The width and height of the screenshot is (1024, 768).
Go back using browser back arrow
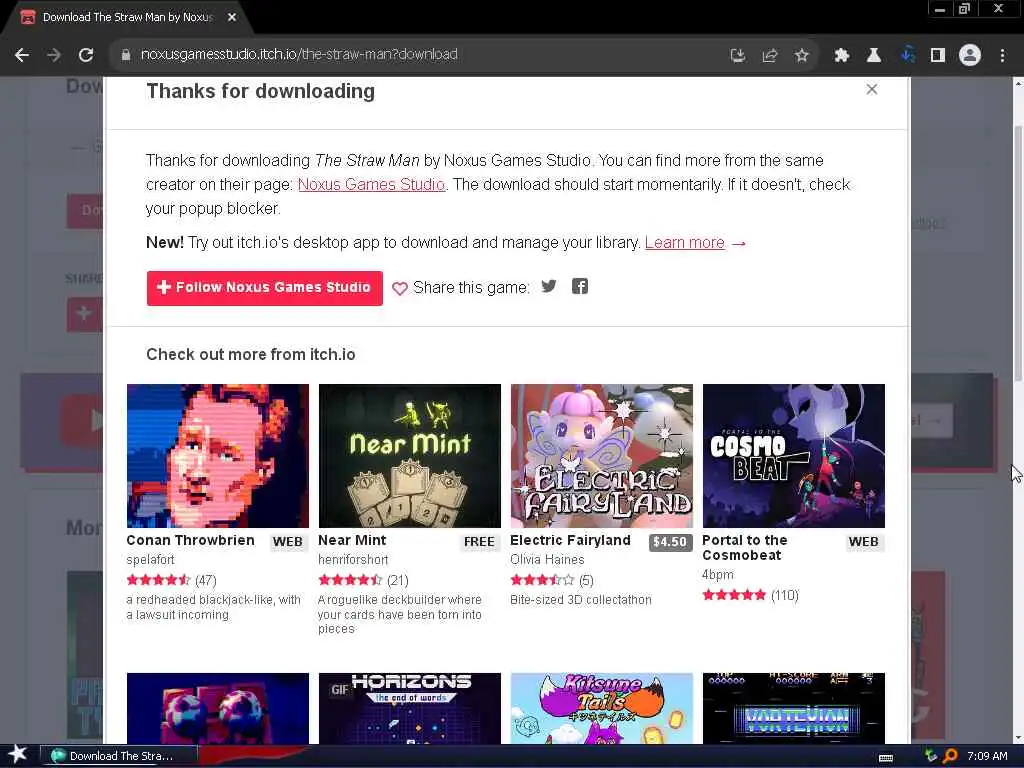pos(22,55)
